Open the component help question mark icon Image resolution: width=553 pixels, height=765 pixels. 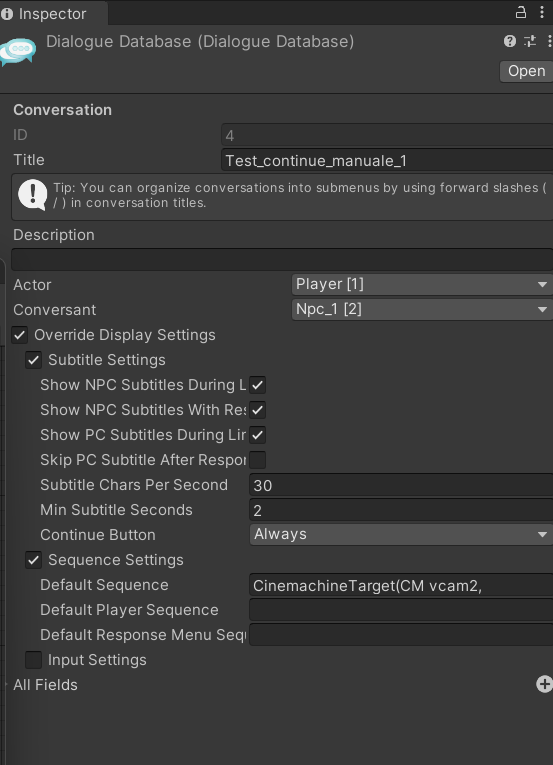(510, 41)
